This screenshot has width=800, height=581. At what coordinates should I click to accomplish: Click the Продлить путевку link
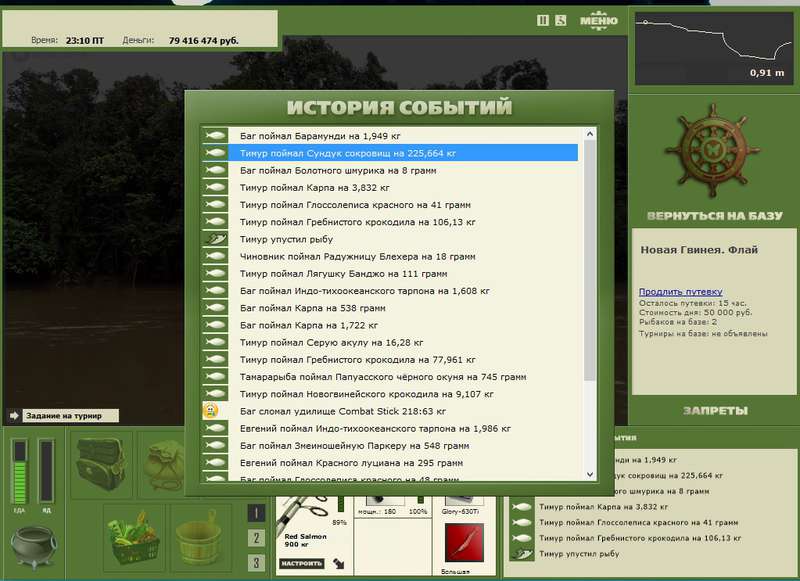pyautogui.click(x=681, y=292)
